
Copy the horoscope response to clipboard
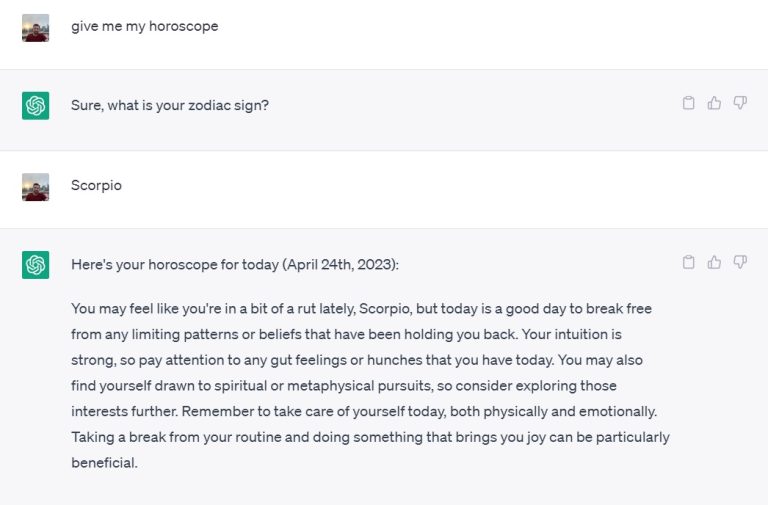pyautogui.click(x=688, y=262)
